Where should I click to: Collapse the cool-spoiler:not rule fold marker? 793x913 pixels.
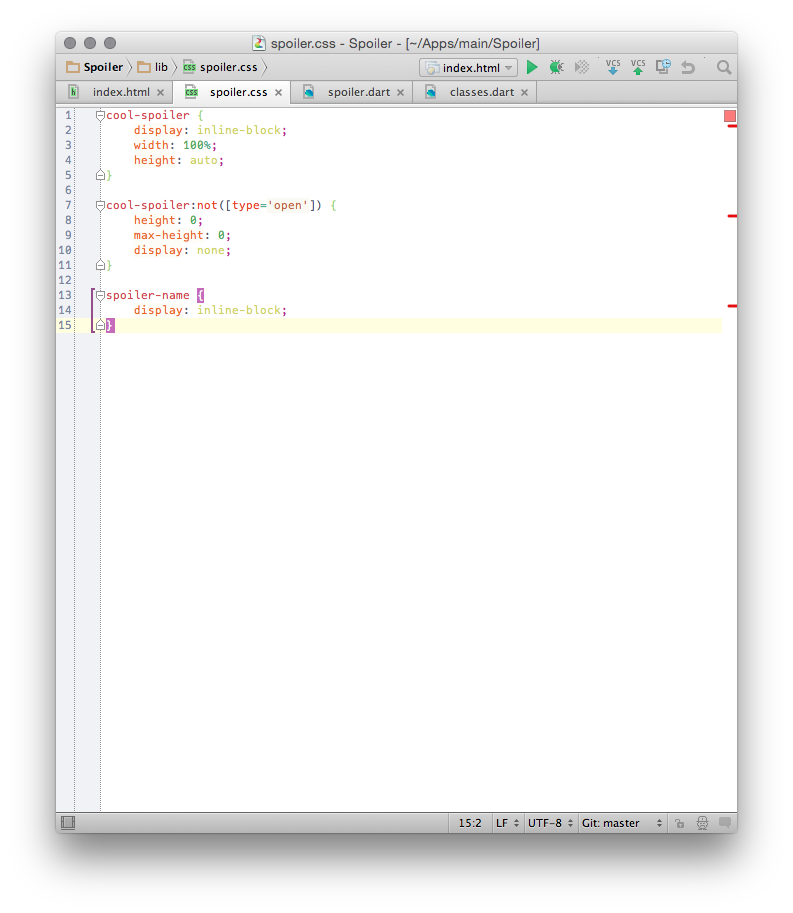[100, 205]
